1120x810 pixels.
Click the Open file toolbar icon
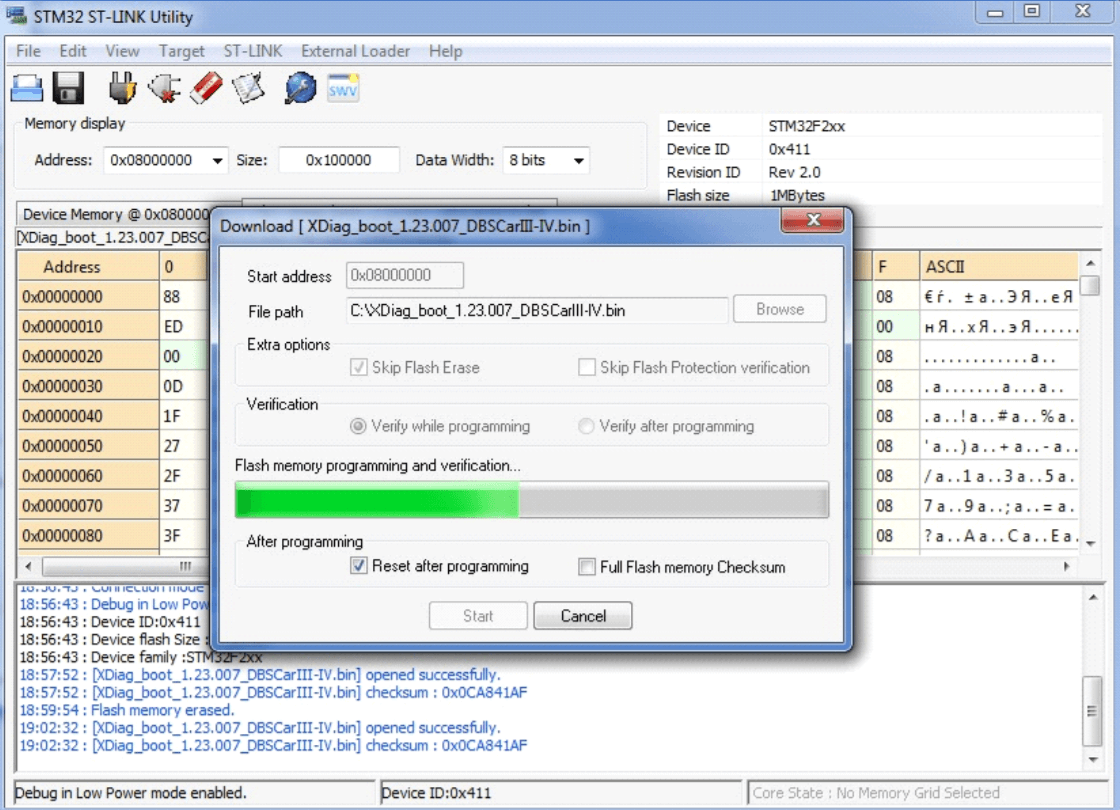(x=27, y=89)
